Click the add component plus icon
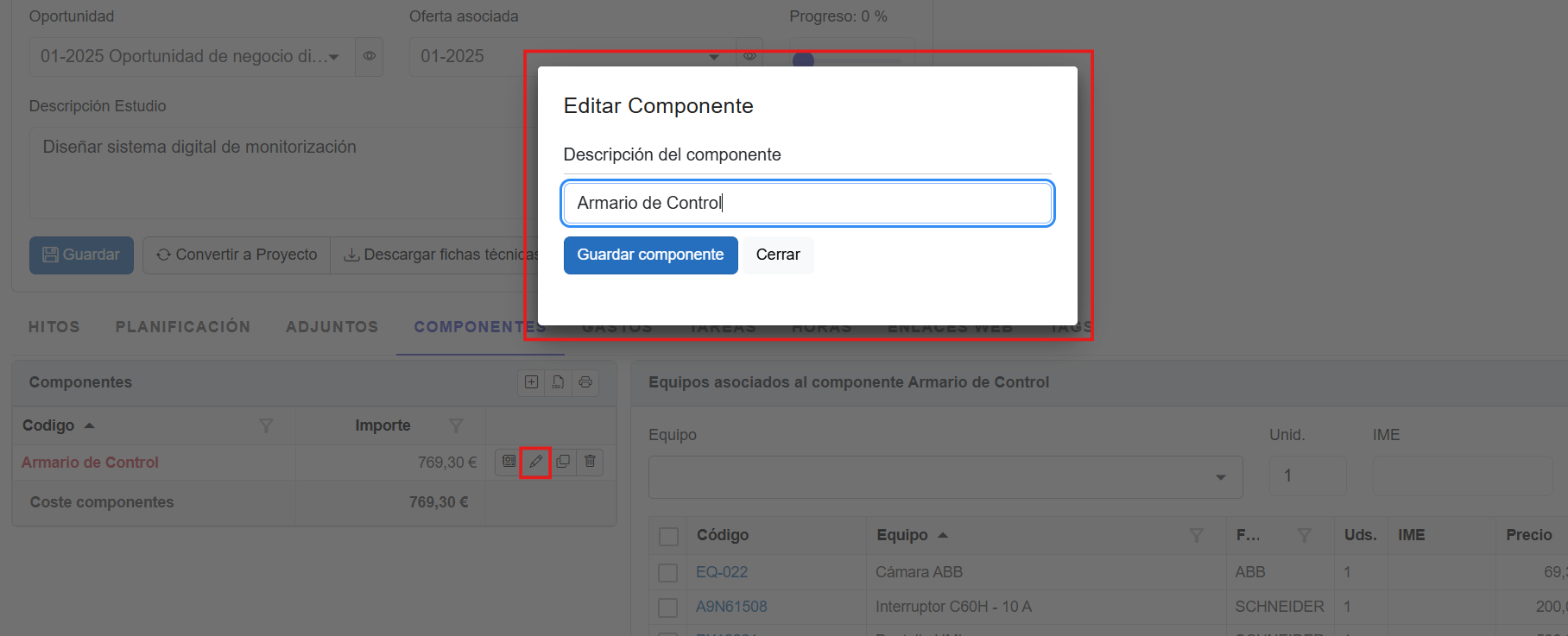This screenshot has height=636, width=1568. tap(531, 382)
